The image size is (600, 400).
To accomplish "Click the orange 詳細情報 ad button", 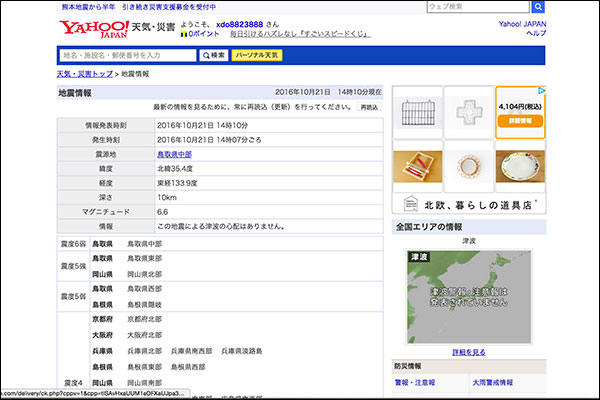I will click(x=520, y=120).
